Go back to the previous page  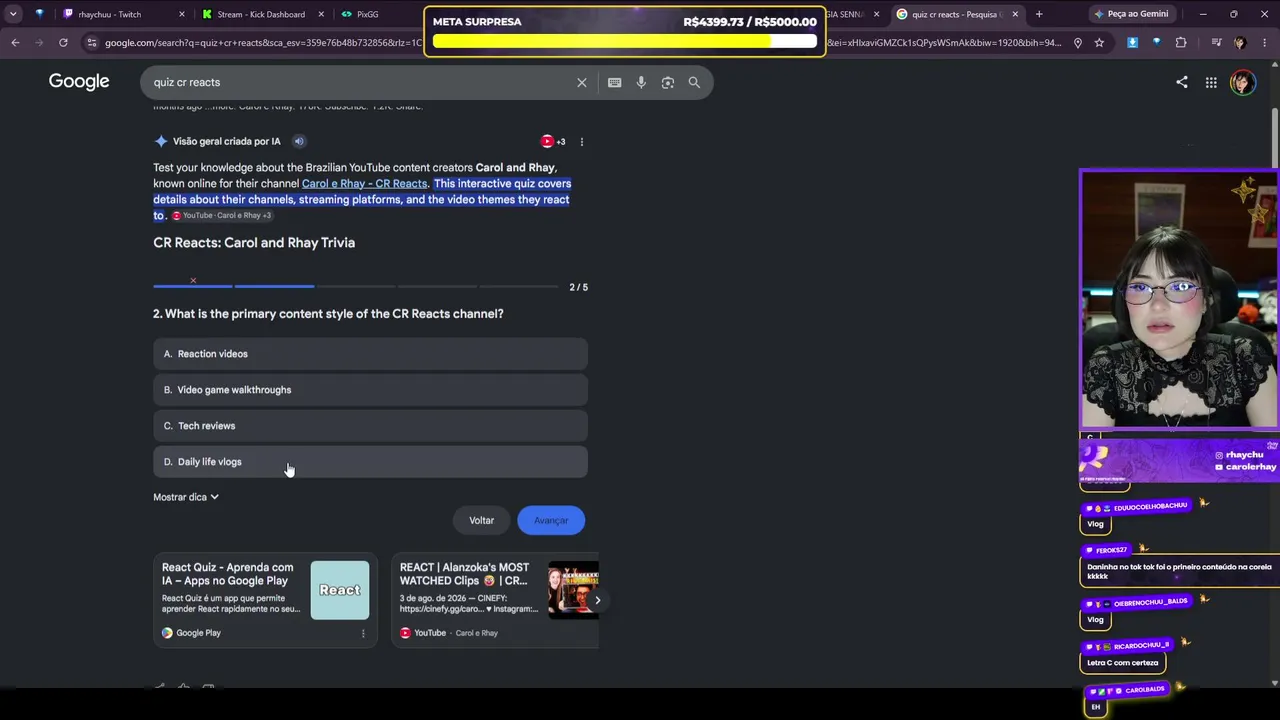tap(15, 43)
